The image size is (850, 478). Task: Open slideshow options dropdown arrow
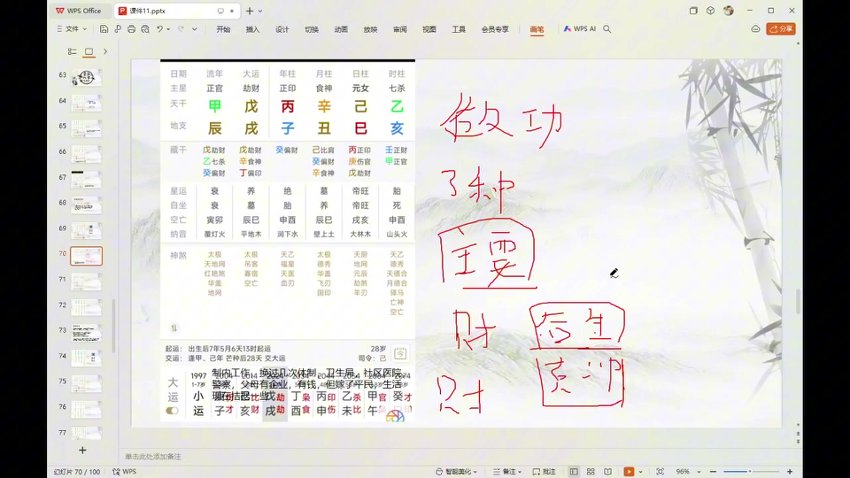point(640,471)
